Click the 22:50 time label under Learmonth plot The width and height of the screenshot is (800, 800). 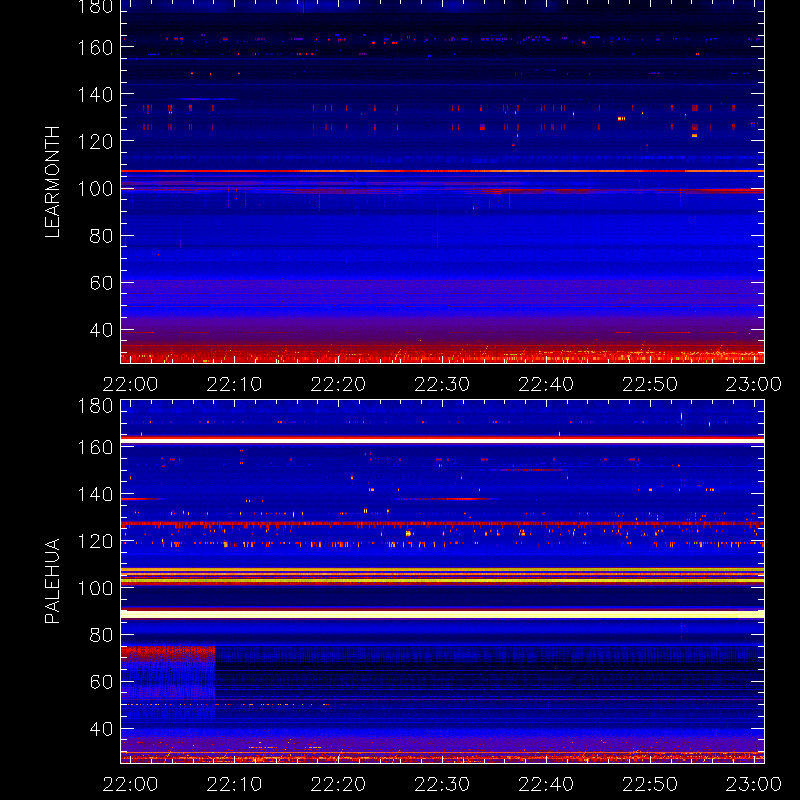point(650,384)
